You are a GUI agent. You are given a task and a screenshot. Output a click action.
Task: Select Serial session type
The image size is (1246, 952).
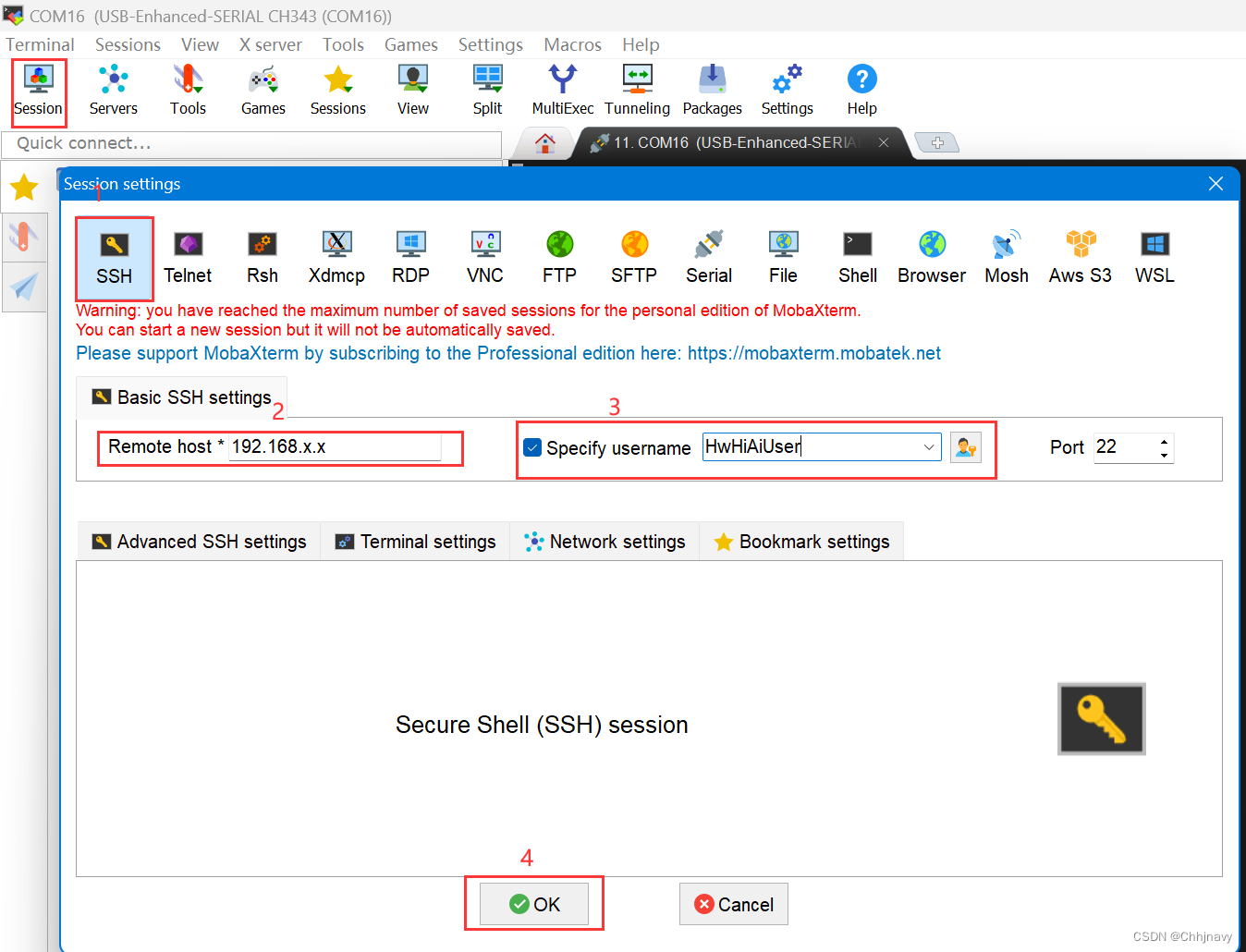point(709,259)
